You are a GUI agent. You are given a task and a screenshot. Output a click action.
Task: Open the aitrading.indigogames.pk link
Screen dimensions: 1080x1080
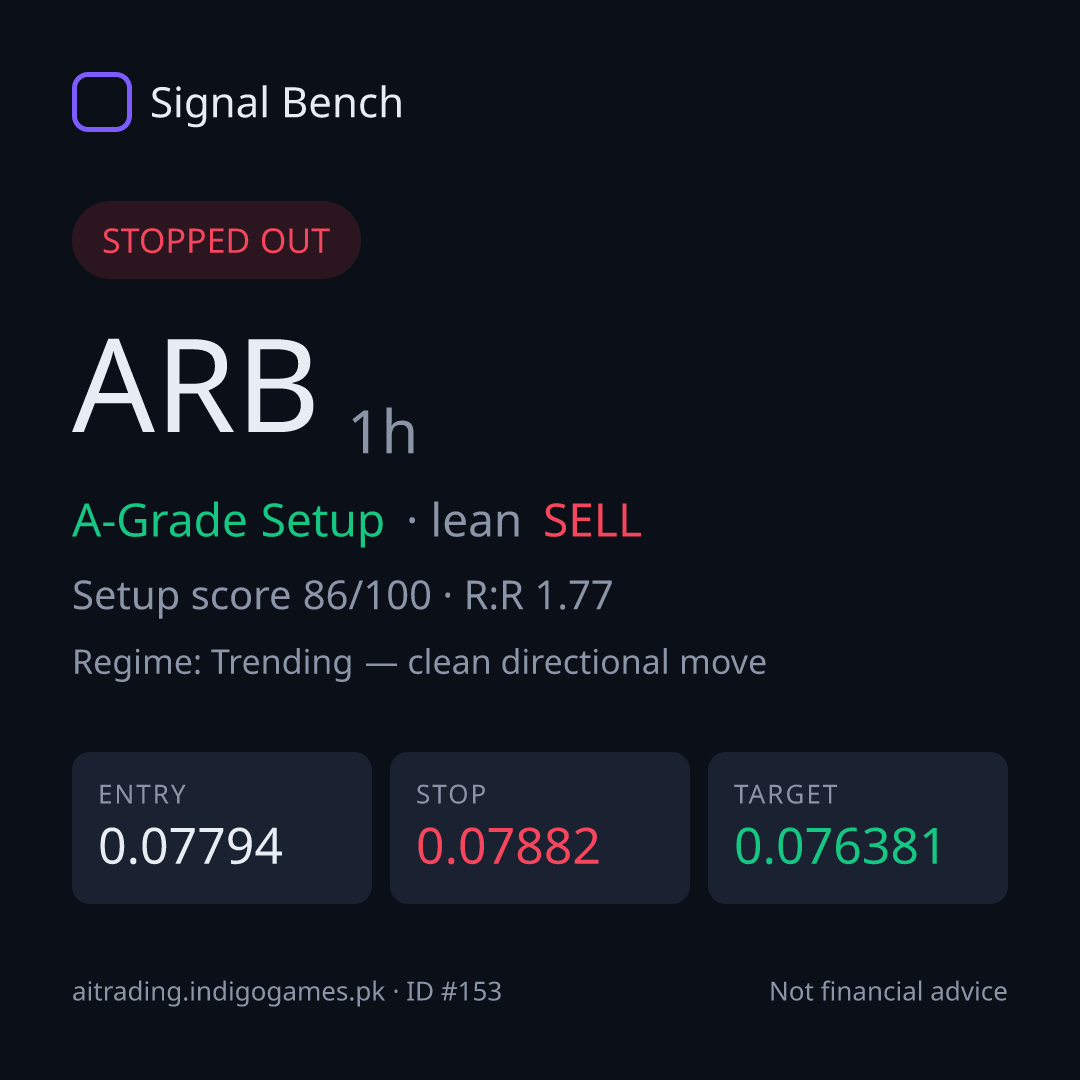click(x=229, y=992)
